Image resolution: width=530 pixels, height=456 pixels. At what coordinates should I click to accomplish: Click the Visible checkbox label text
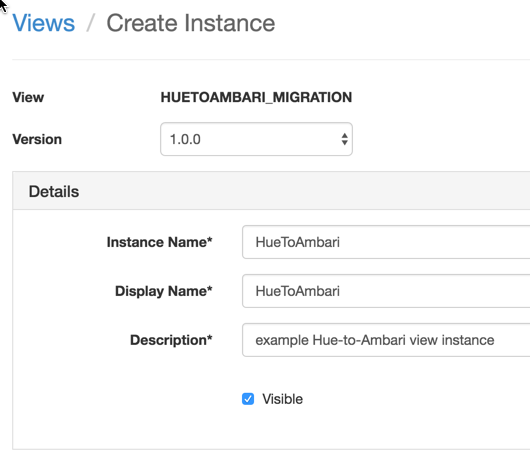click(283, 399)
